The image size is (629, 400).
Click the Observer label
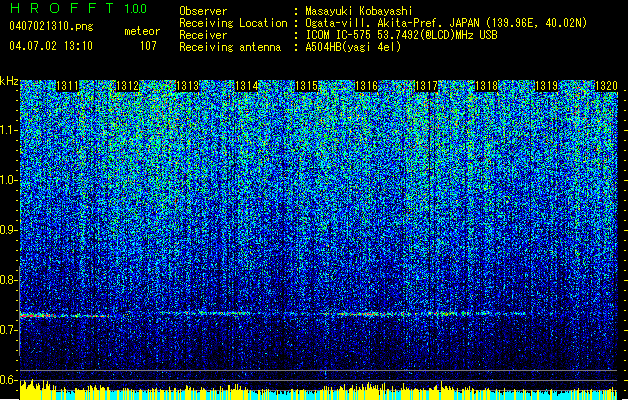coord(203,11)
